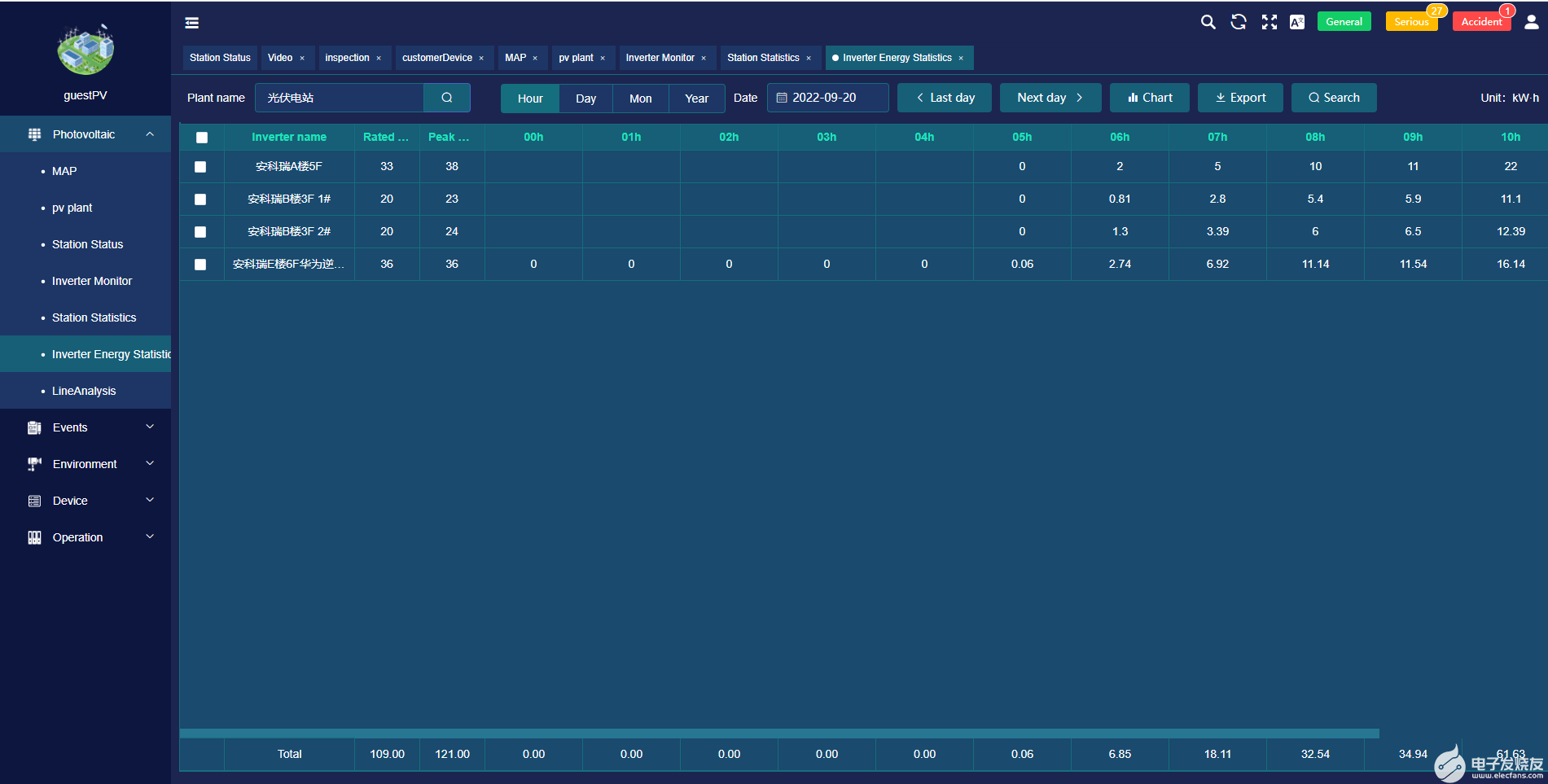1548x784 pixels.
Task: Close the Inverter Energy Statistics tab
Action: [x=961, y=59]
